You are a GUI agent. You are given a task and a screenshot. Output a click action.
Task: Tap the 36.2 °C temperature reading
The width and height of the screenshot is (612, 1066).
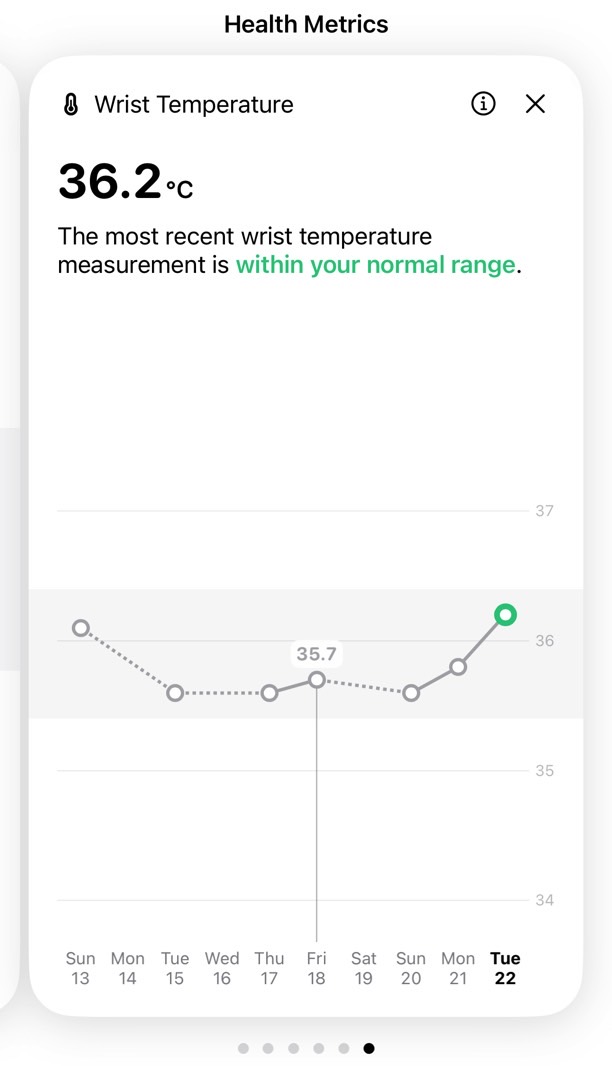point(126,182)
